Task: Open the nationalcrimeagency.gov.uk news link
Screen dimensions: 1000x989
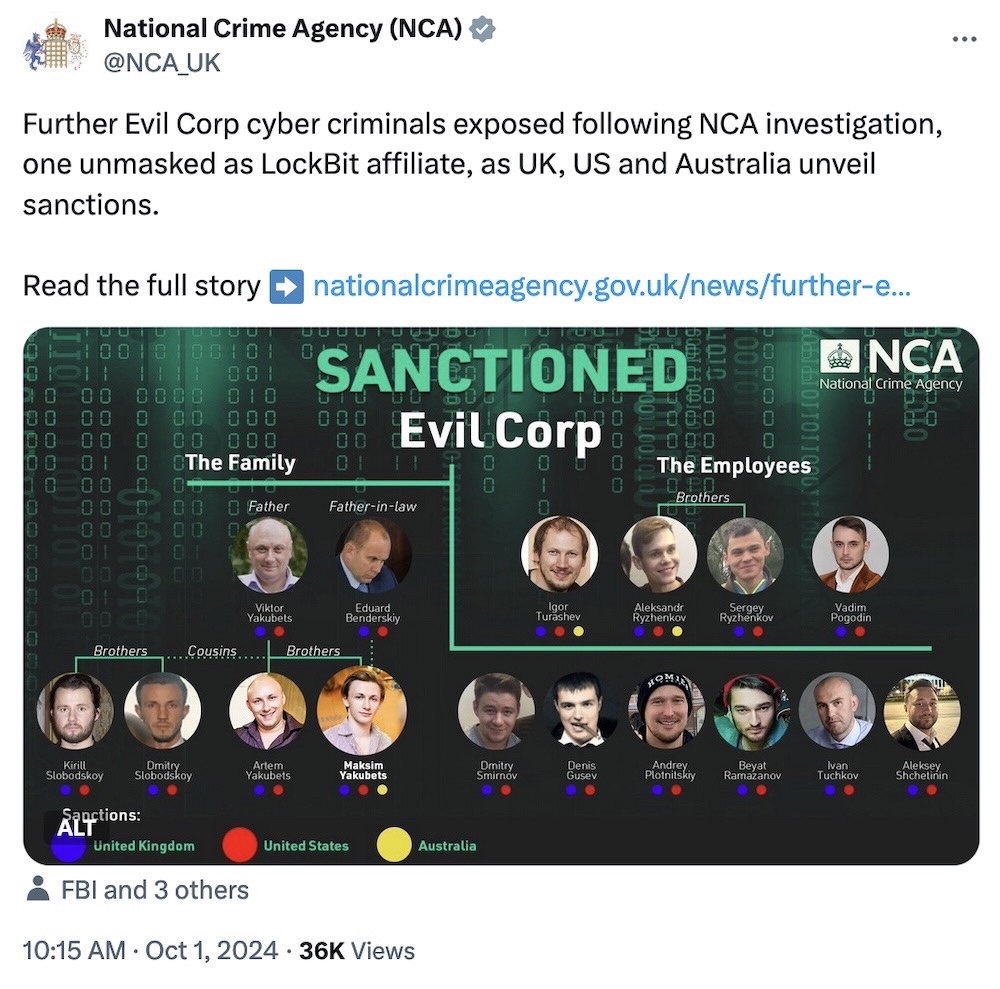Action: 614,286
